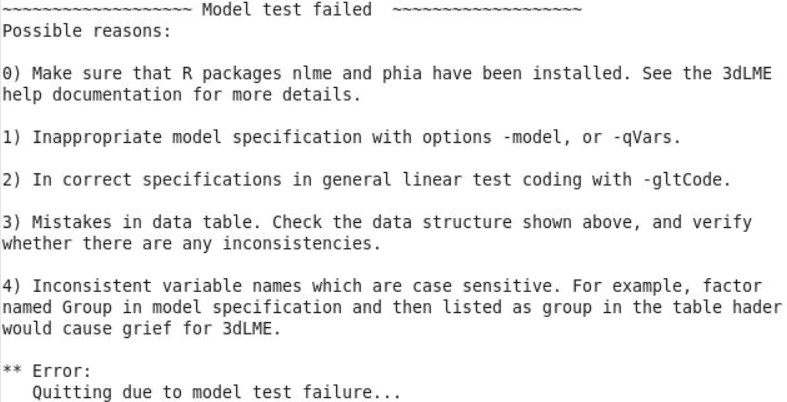
Task: Click the 'Model test failed' header text
Action: coord(287,9)
